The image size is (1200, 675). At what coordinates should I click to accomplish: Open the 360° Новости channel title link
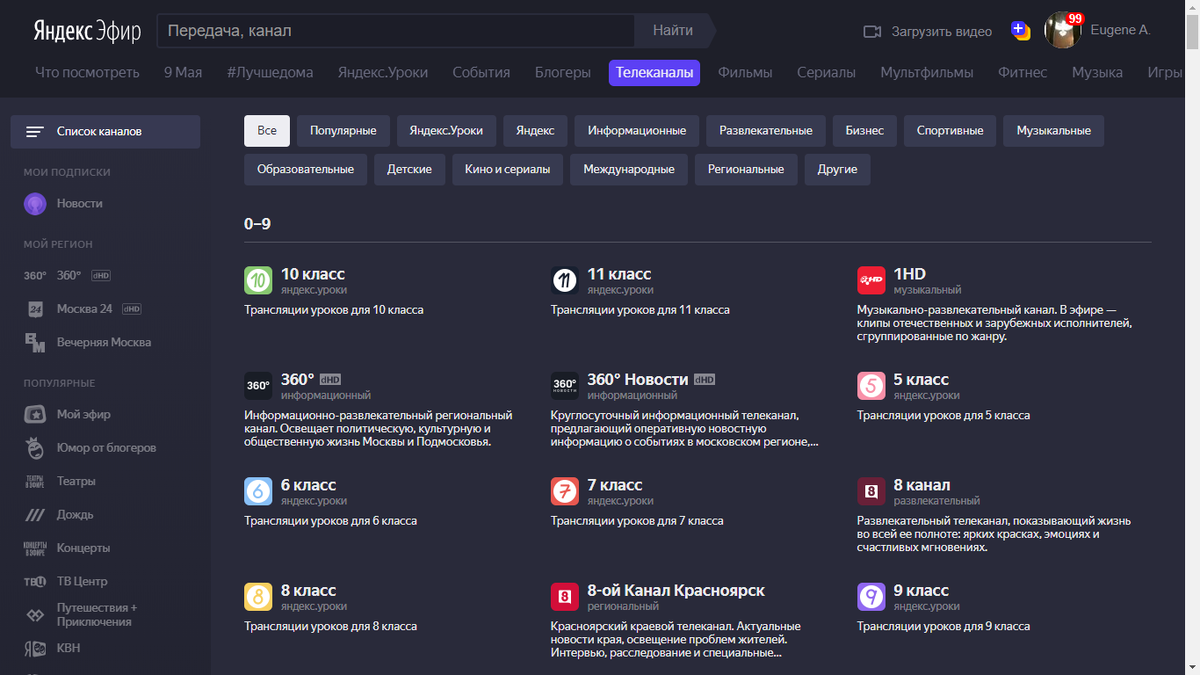637,379
